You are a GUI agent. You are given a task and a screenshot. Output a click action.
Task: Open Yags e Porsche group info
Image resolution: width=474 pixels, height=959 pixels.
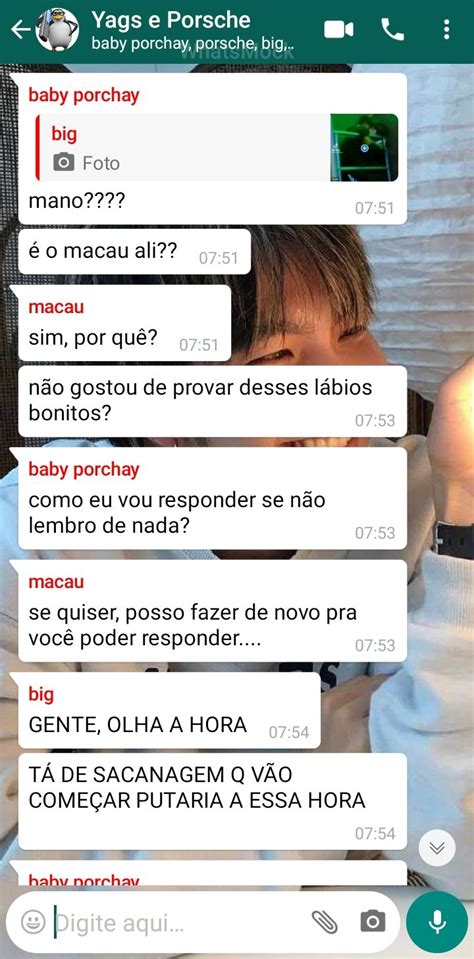click(x=171, y=20)
